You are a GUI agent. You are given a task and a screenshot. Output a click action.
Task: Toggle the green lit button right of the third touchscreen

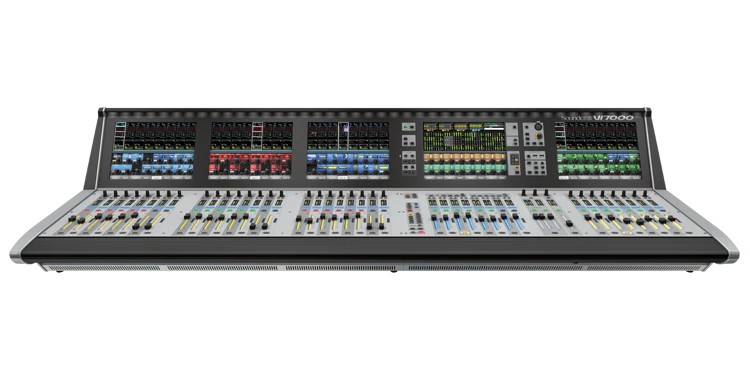tap(406, 127)
